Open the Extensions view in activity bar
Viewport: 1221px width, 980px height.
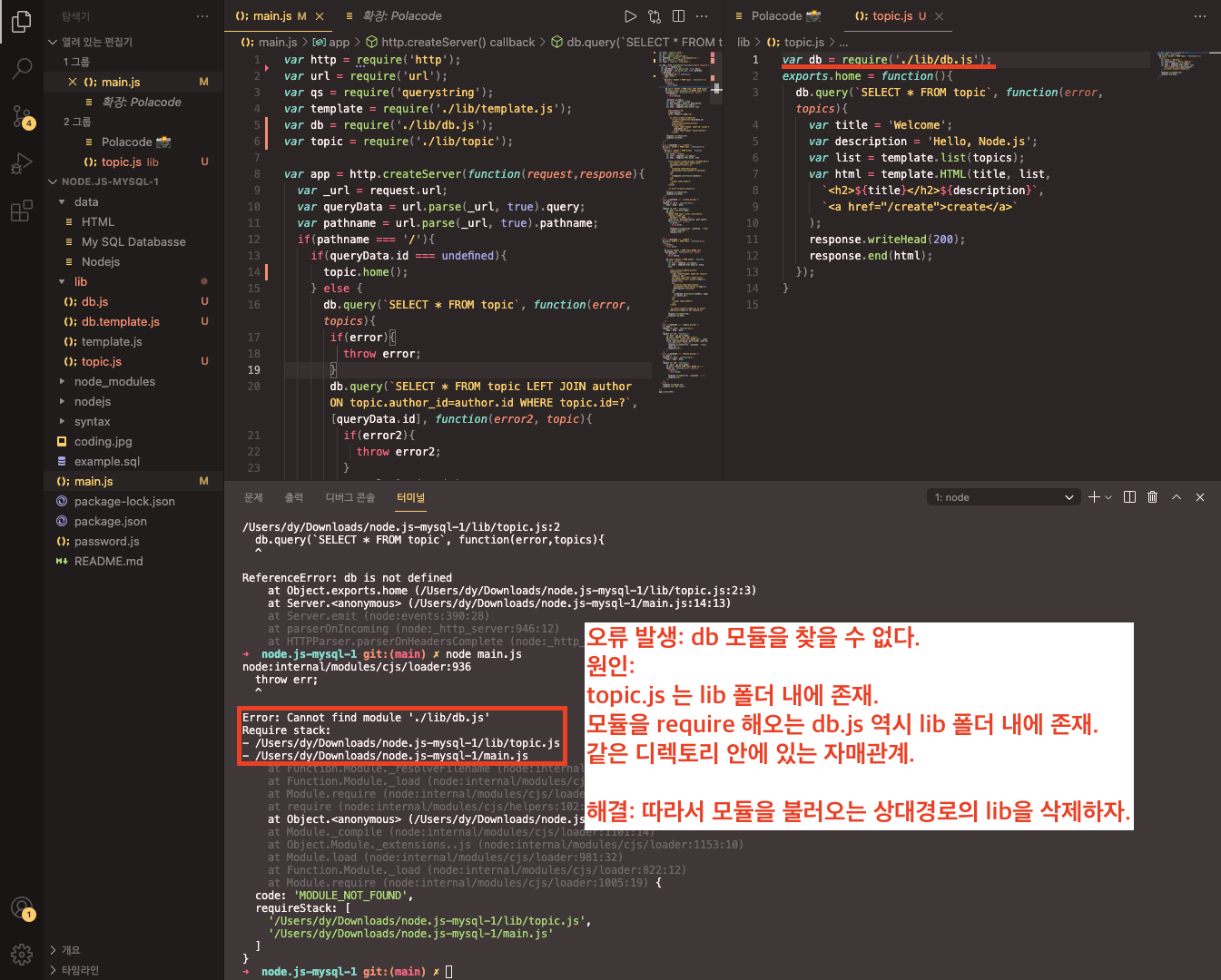pos(22,212)
